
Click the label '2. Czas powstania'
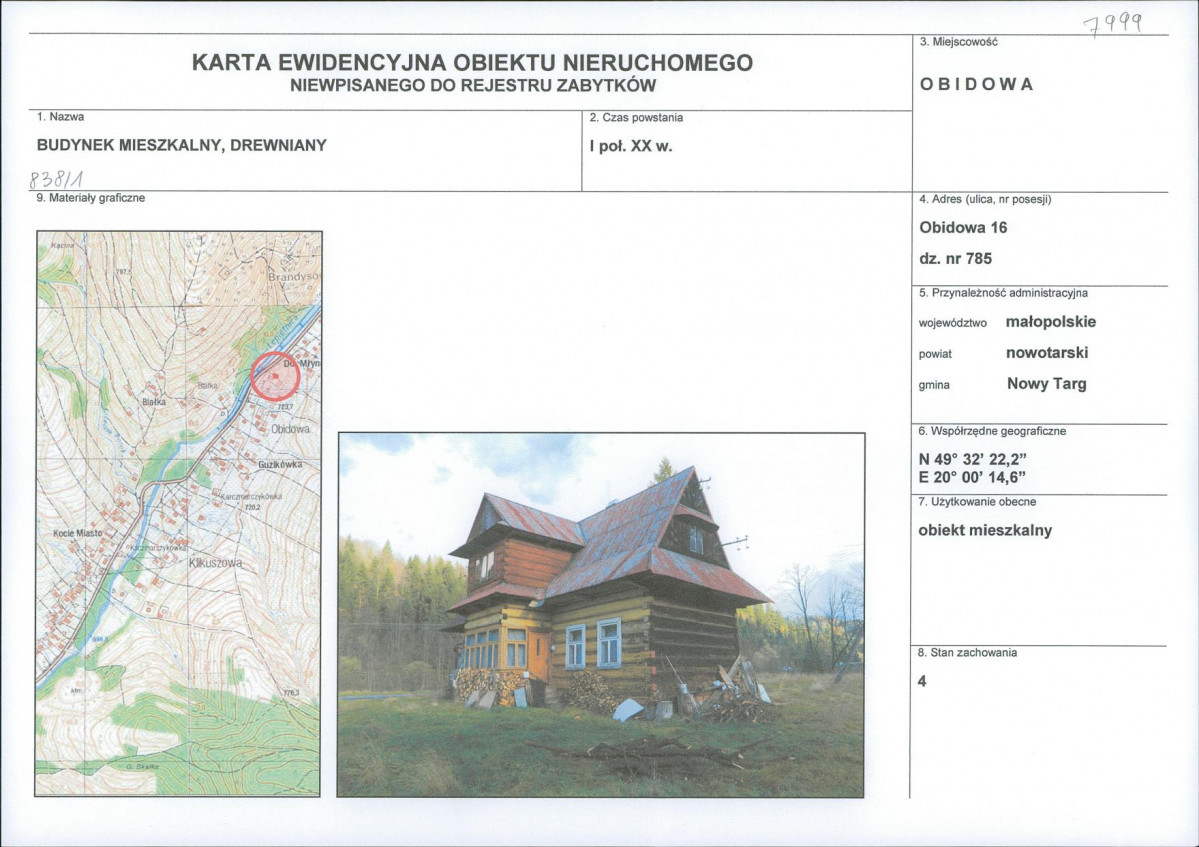(636, 118)
